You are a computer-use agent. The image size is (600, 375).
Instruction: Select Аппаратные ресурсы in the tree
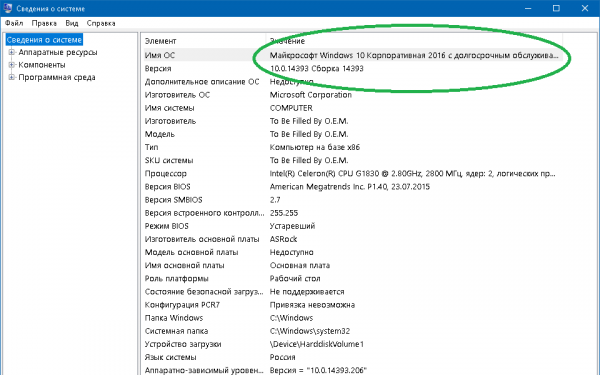pyautogui.click(x=58, y=52)
